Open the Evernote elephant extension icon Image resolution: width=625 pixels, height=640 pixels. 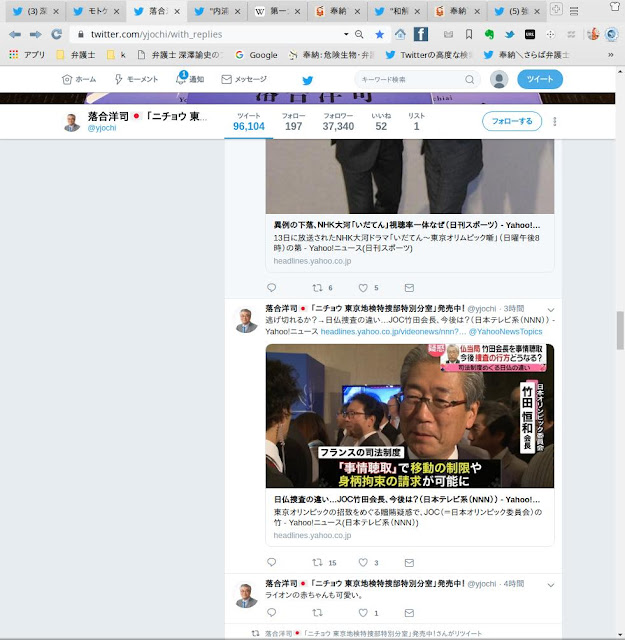click(x=489, y=35)
